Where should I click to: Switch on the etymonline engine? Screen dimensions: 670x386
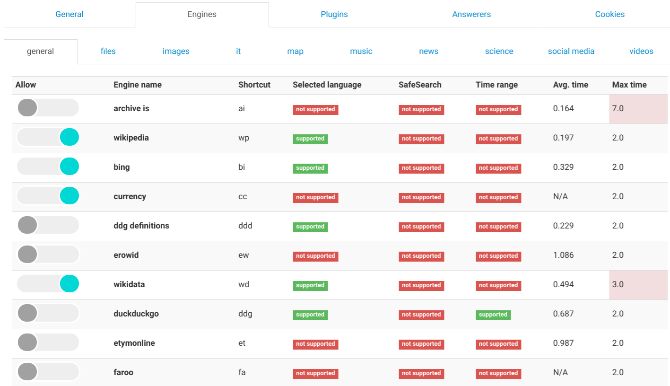pos(48,342)
